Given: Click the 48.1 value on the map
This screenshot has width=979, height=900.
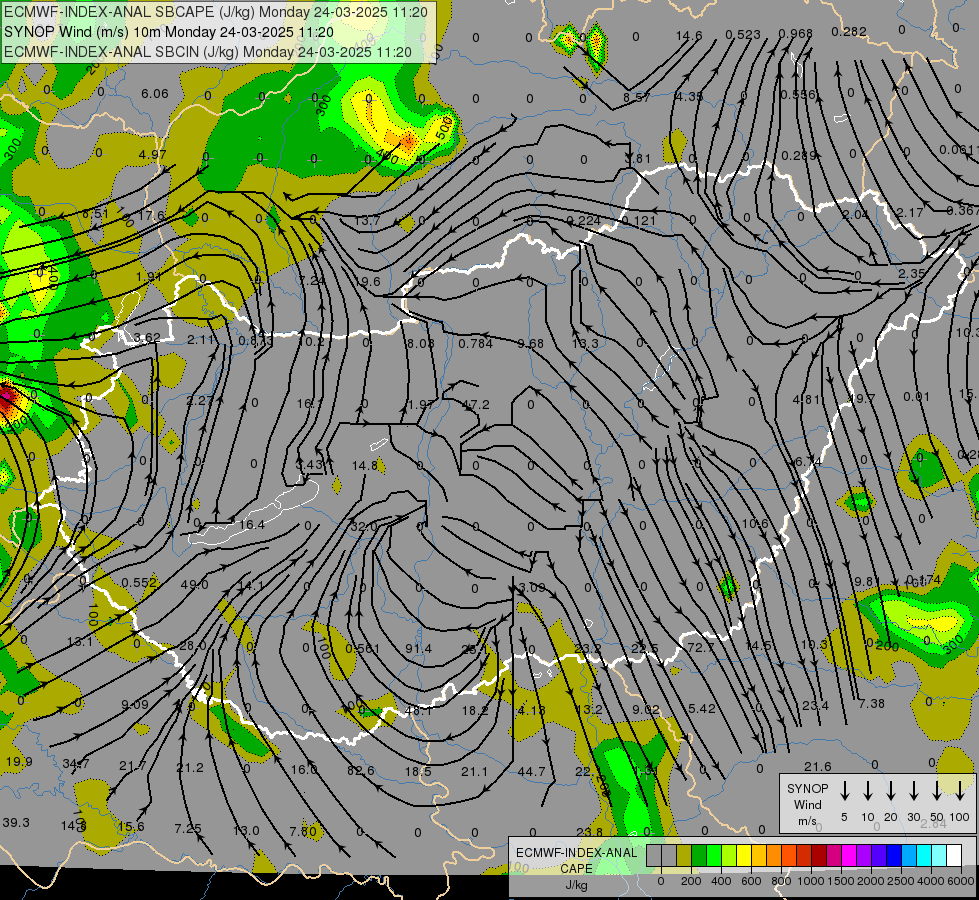Looking at the screenshot, I should click(418, 710).
